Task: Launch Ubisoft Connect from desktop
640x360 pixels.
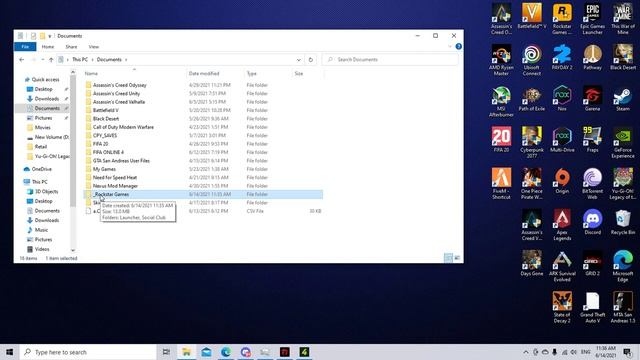Action: point(531,60)
